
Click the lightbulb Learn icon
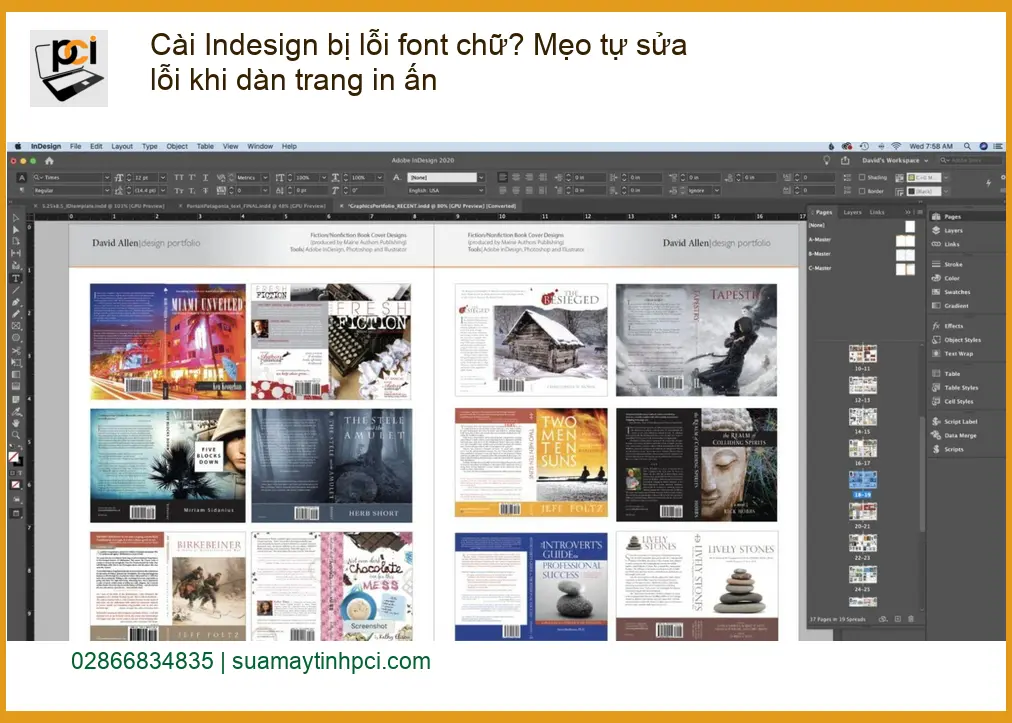pyautogui.click(x=827, y=160)
